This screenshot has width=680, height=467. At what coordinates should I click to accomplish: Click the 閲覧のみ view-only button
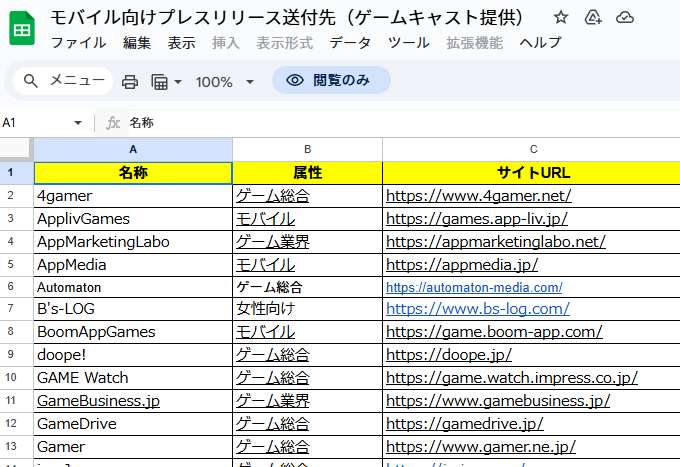331,80
